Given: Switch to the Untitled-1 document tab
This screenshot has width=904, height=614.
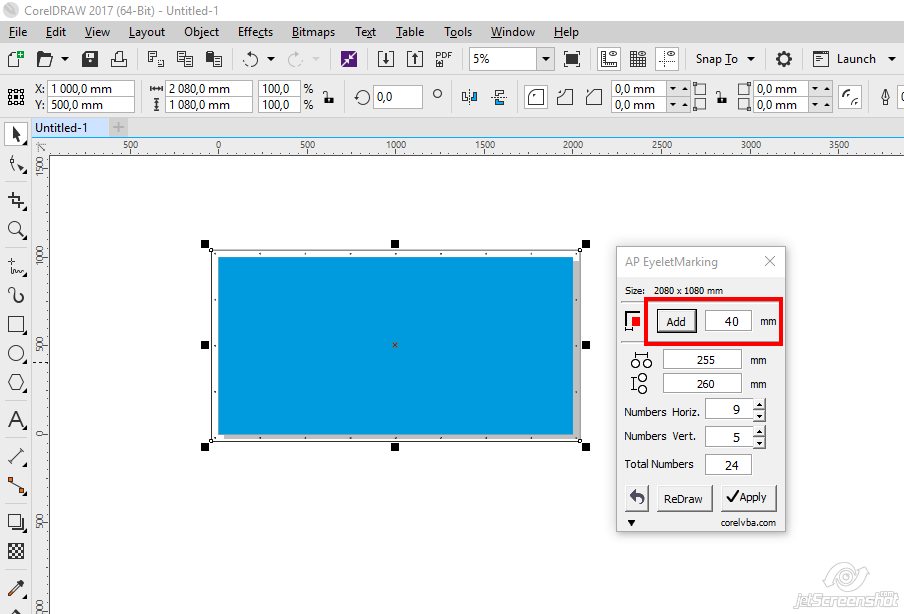Looking at the screenshot, I should pos(70,127).
